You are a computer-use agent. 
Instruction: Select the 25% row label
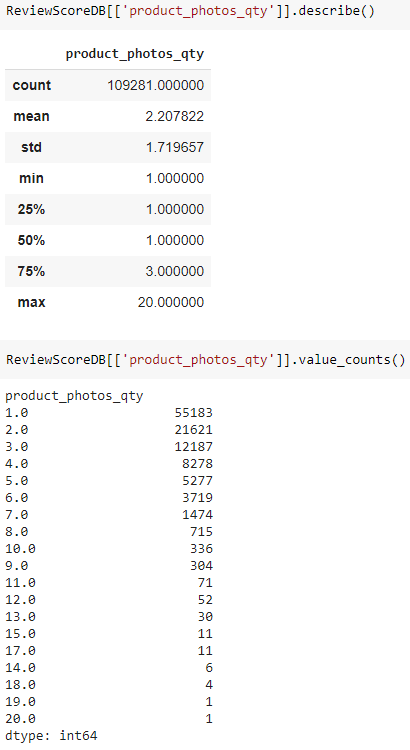pos(32,209)
